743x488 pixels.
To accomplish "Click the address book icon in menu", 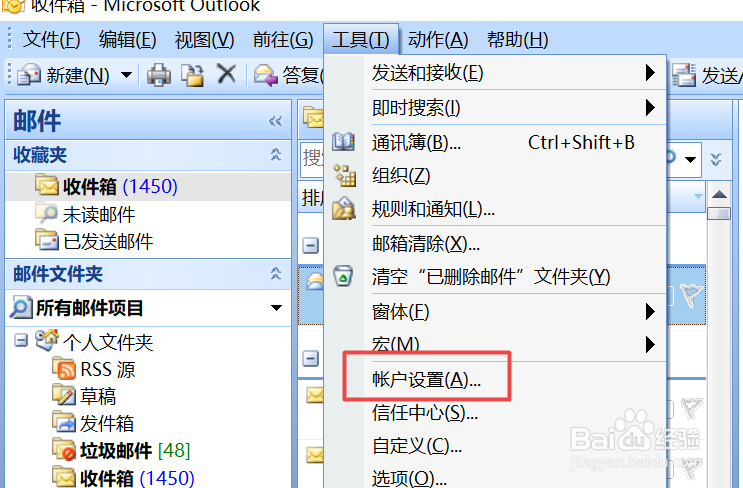I will click(343, 142).
